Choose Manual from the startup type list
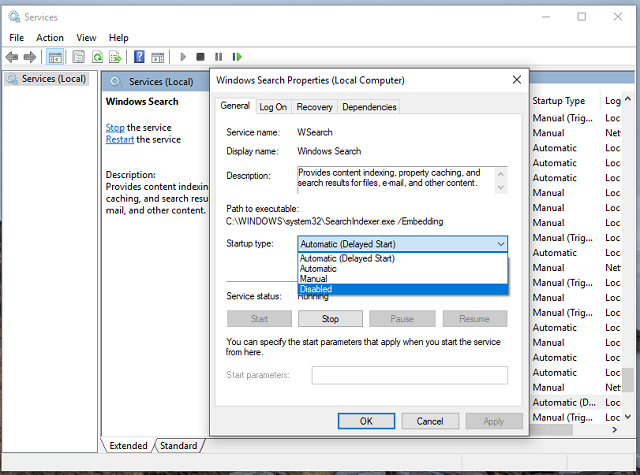Screen dimensions: 640x475 402,279
